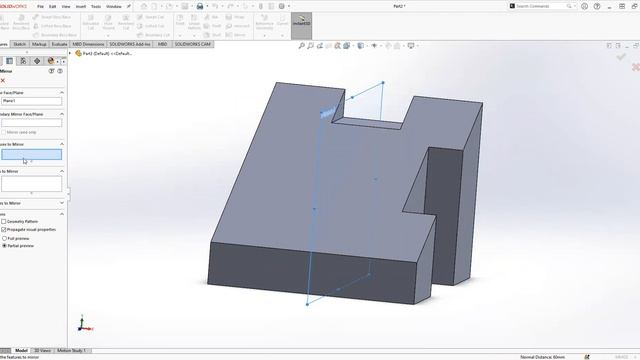Open the dropdown arrow beside the Print icon

point(207,6)
